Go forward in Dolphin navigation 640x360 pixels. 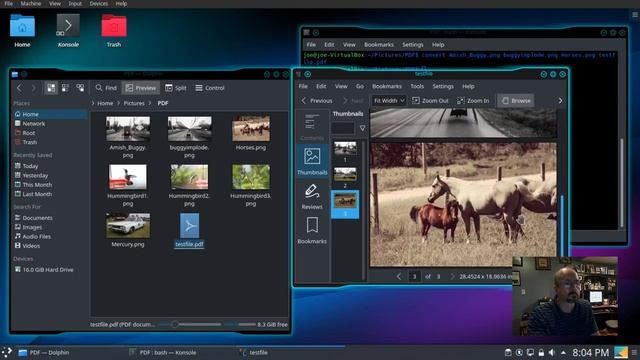pyautogui.click(x=33, y=88)
